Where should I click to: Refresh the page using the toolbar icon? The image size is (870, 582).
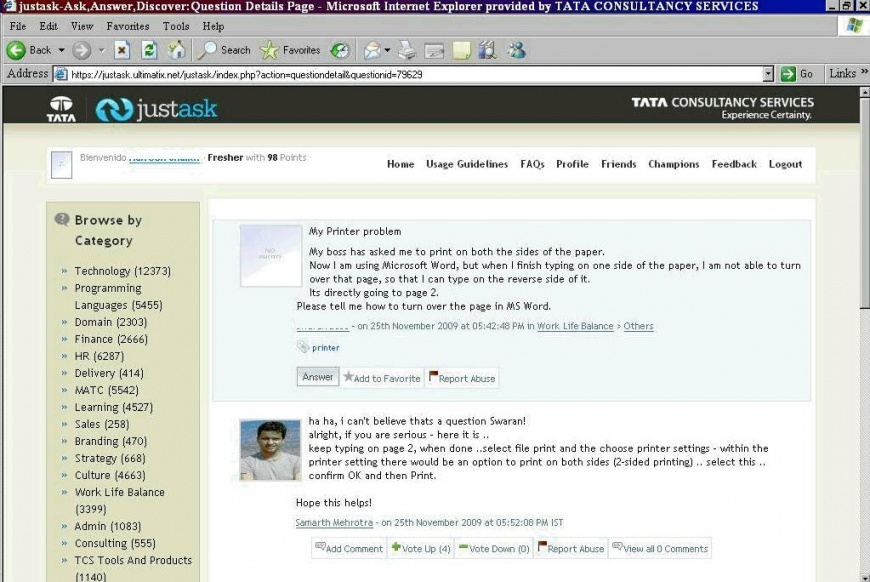point(149,50)
